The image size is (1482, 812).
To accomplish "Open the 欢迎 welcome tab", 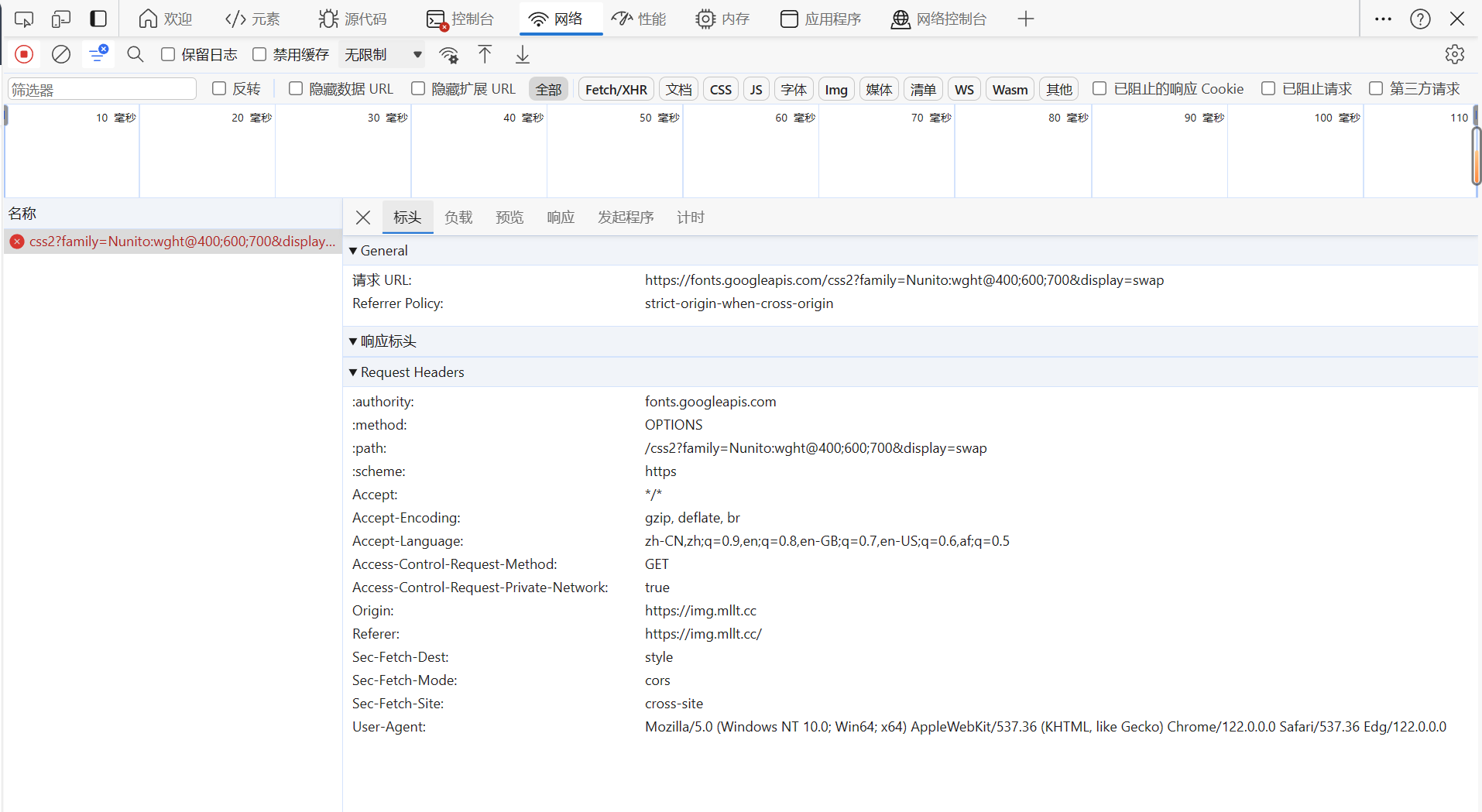I will tap(165, 19).
